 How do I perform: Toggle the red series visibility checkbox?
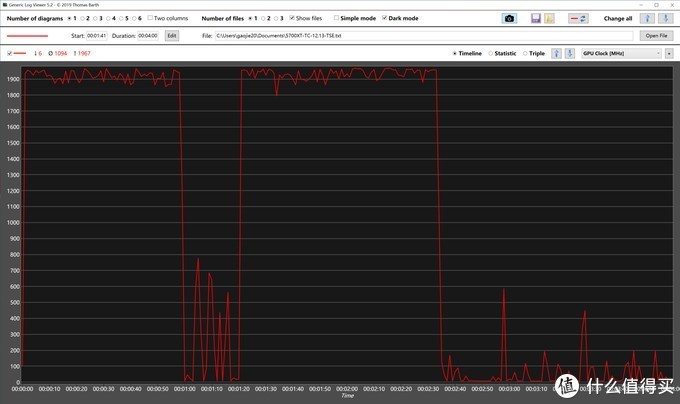[x=10, y=53]
